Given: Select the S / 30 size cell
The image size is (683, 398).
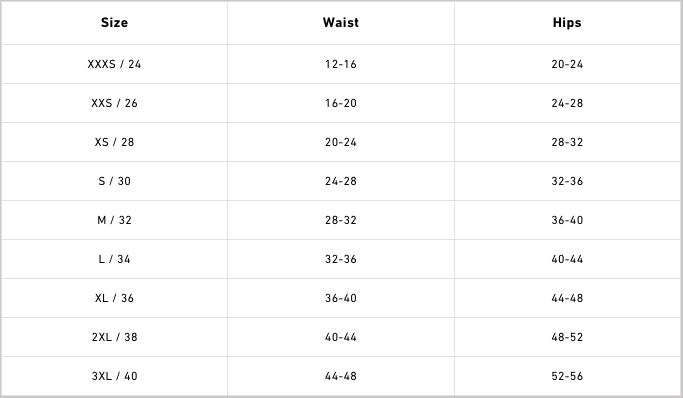Looking at the screenshot, I should pos(114,181).
